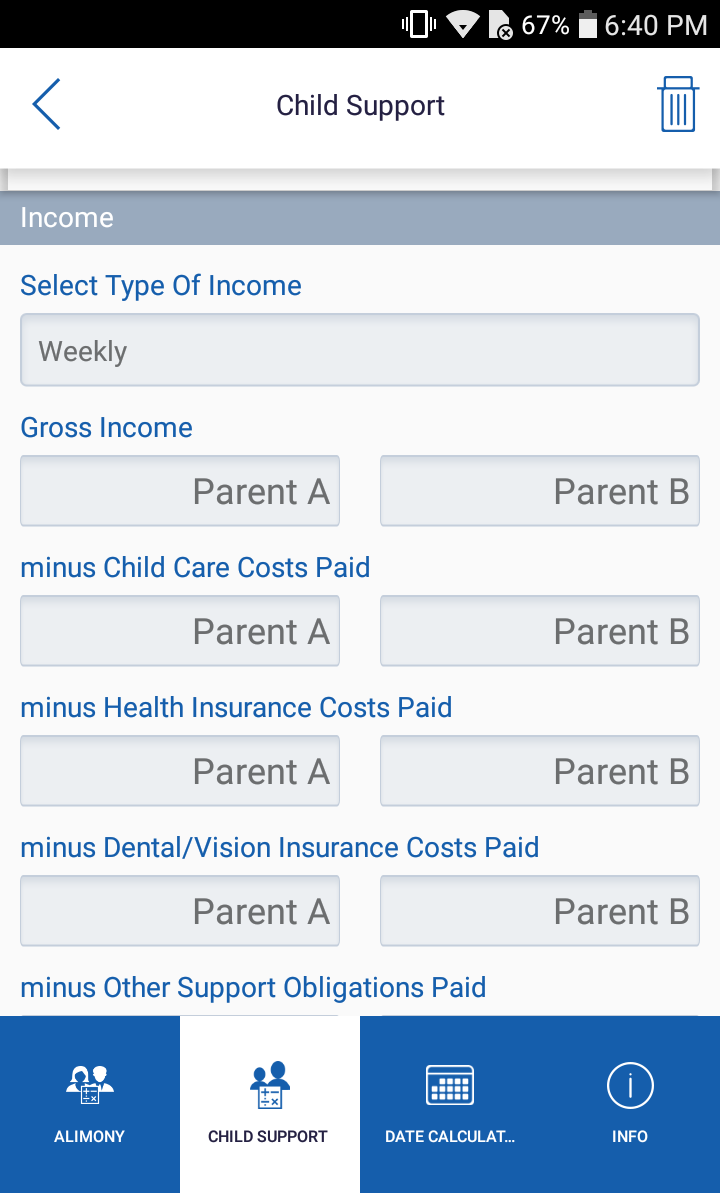Tap the DATE CALCULAT... tab label
The width and height of the screenshot is (720, 1193).
[449, 1137]
